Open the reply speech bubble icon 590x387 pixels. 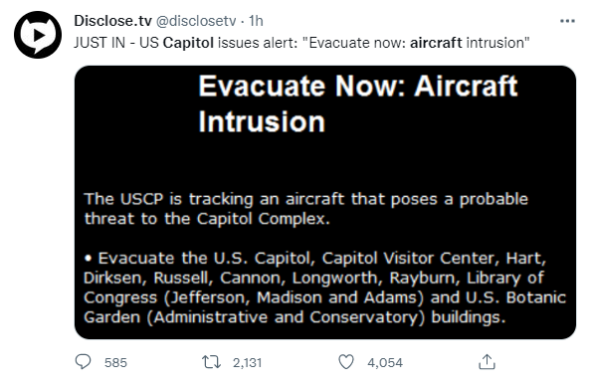tap(83, 362)
